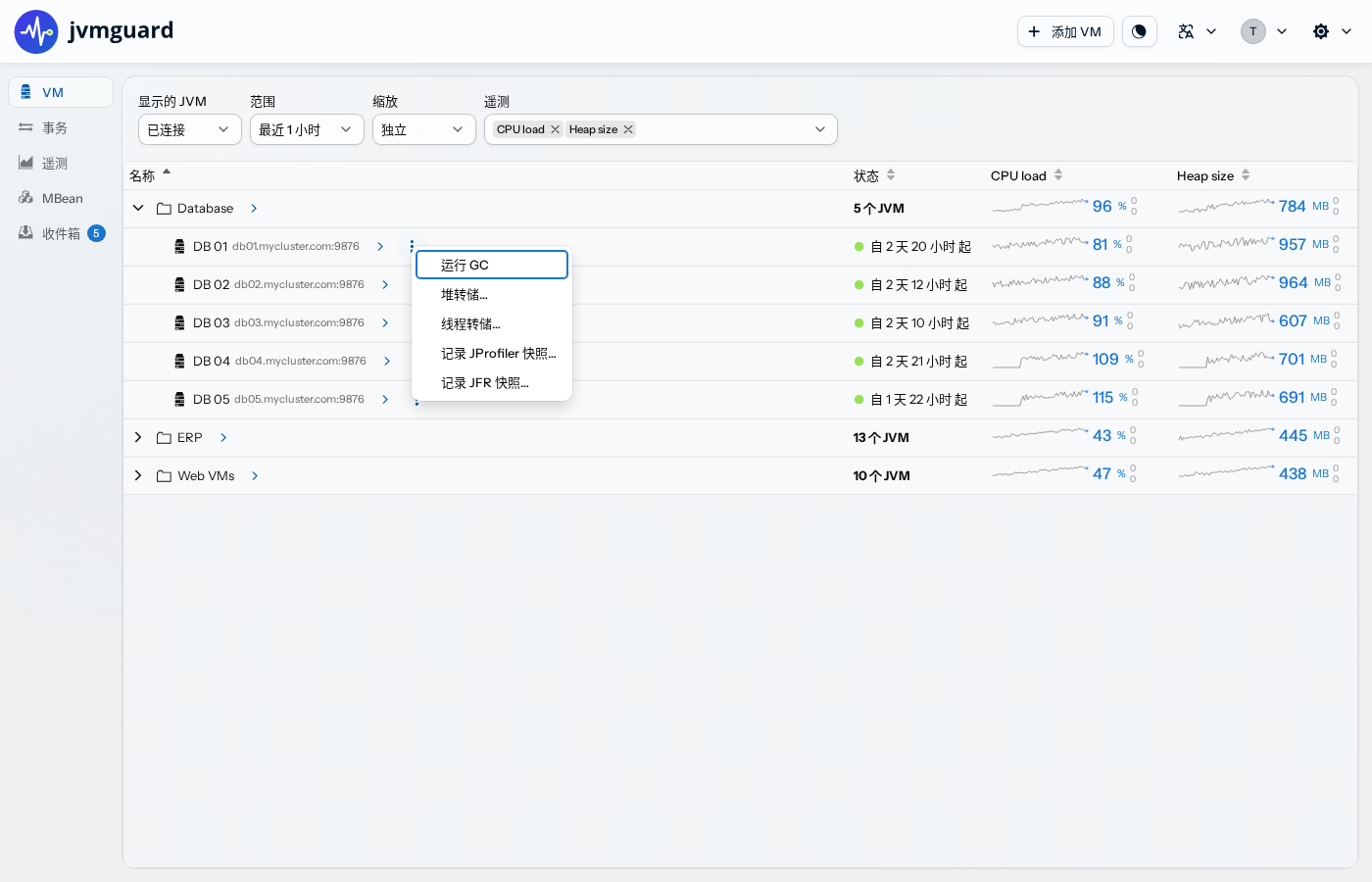Open DB 01 details arrow
The image size is (1372, 882).
pos(380,246)
